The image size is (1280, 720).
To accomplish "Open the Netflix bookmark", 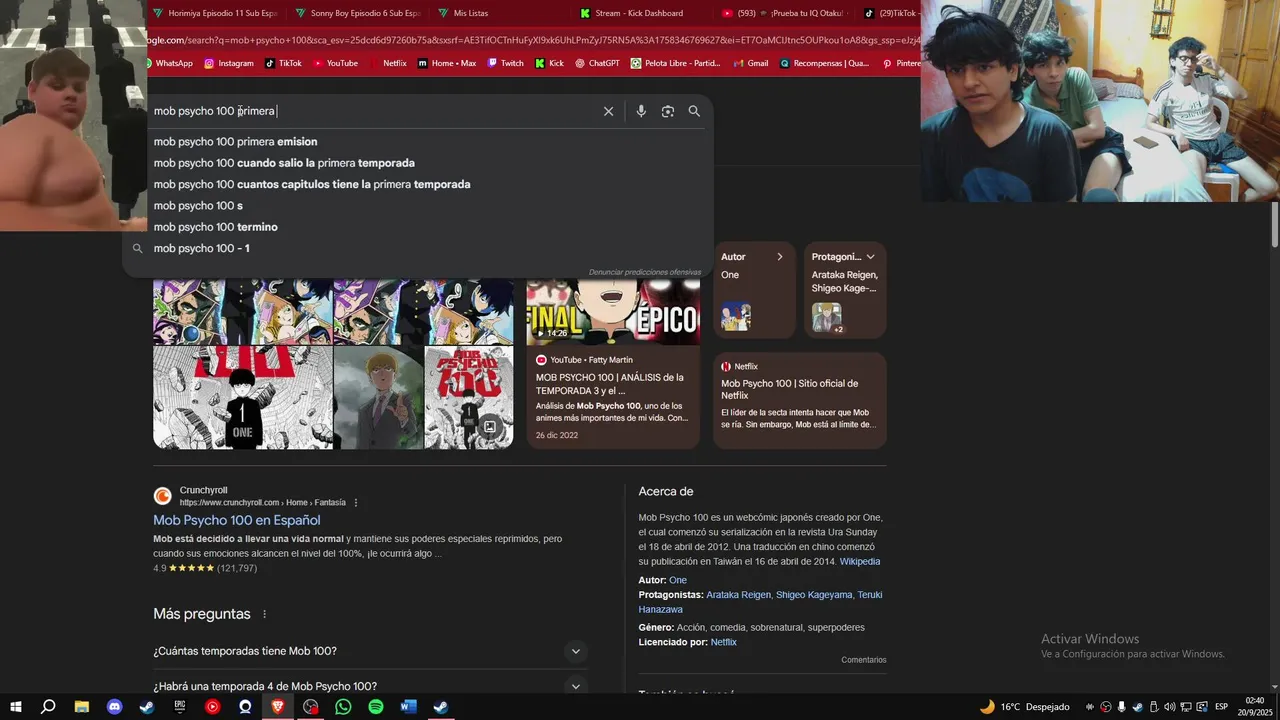I will tap(388, 63).
